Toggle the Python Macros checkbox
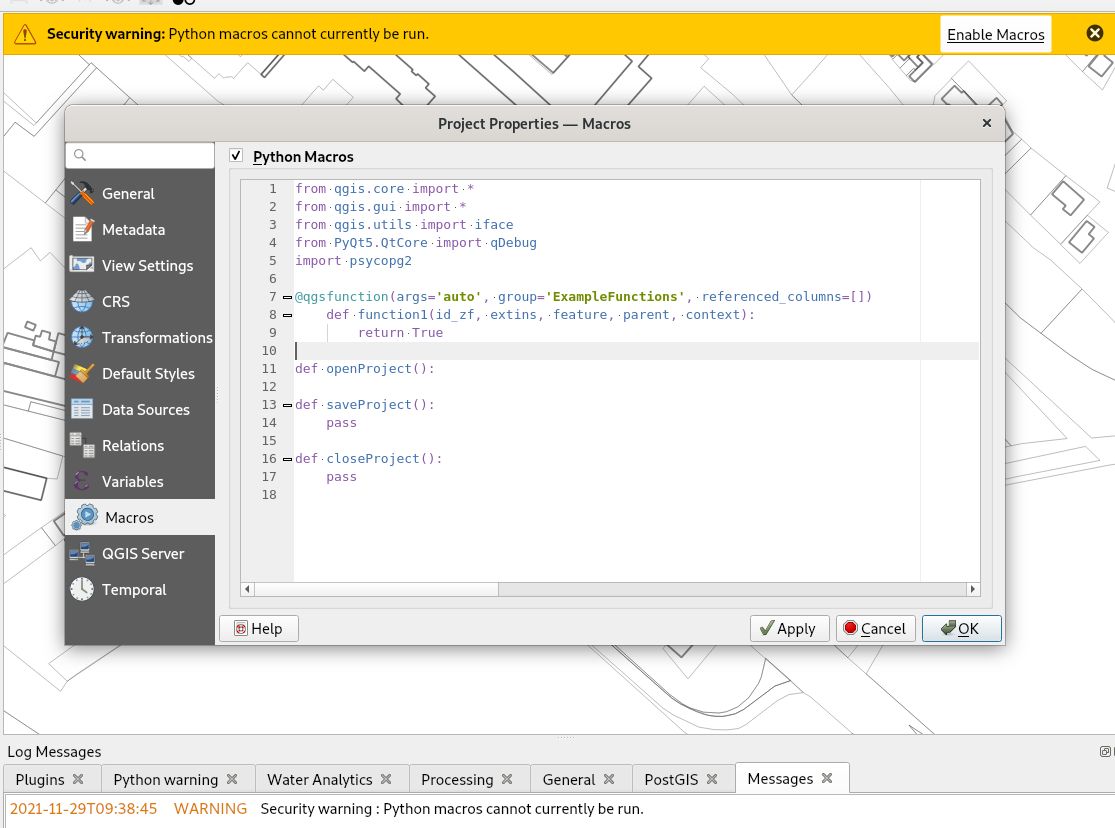Image resolution: width=1115 pixels, height=828 pixels. pos(236,156)
